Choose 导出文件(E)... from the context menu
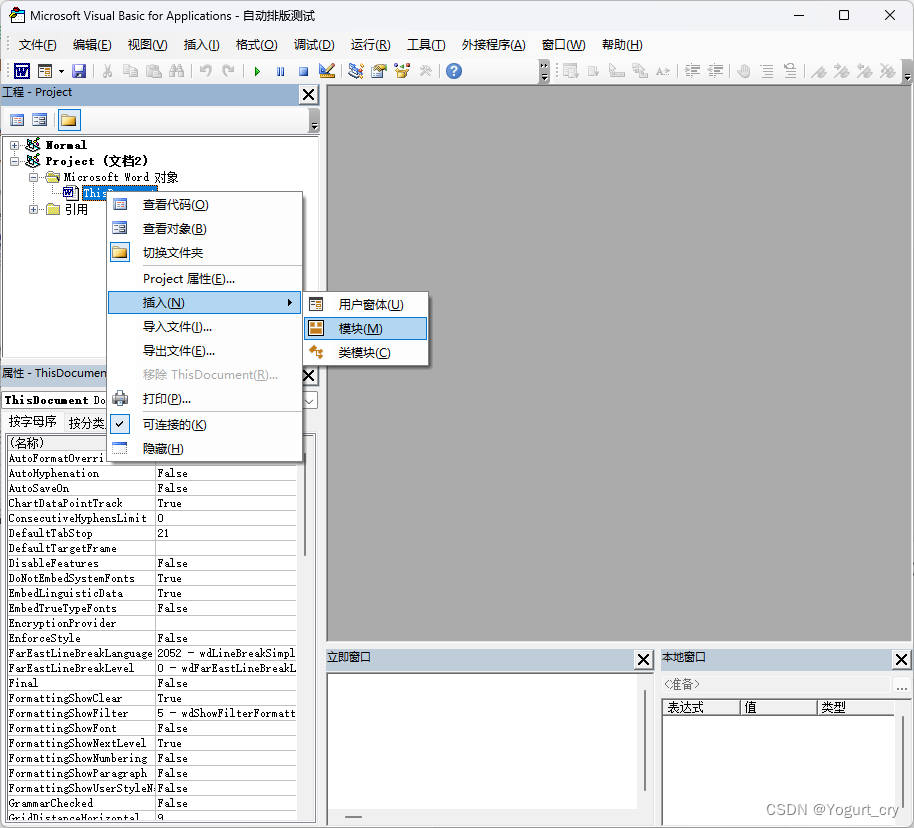Image resolution: width=914 pixels, height=828 pixels. (205, 350)
